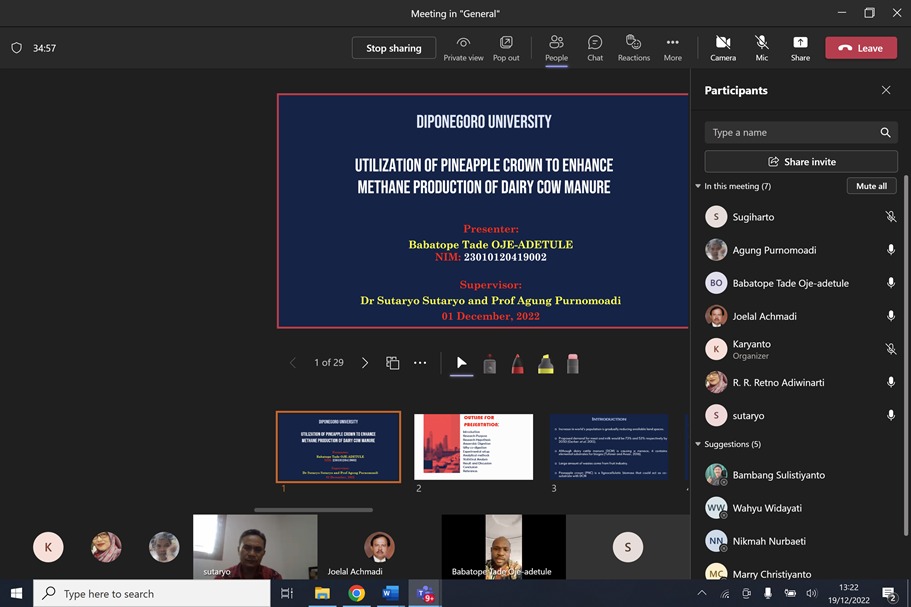Pop out the shared presentation
Image resolution: width=911 pixels, height=607 pixels.
coord(506,47)
